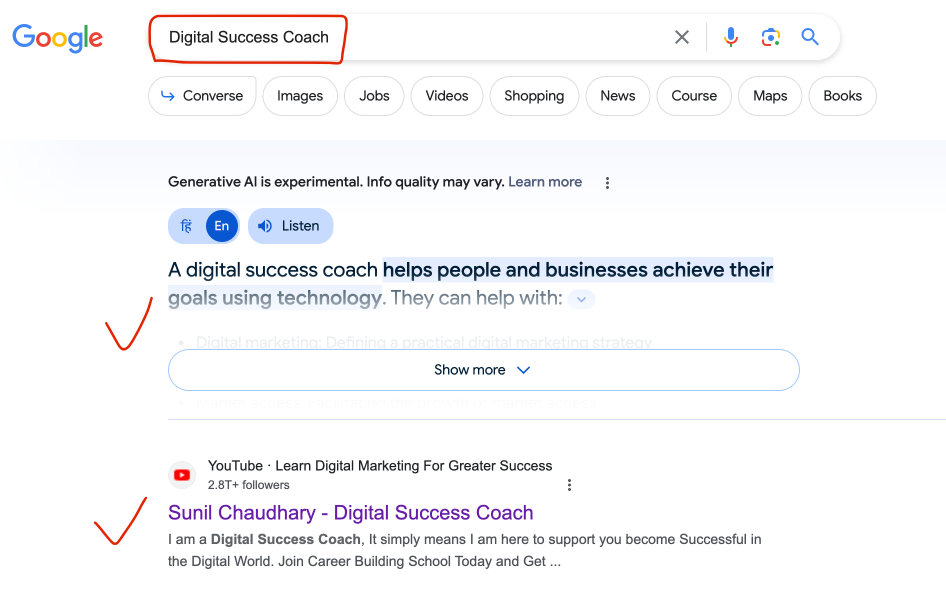Open the three-dot menu beside Learn more
The image size is (946, 612).
[607, 182]
